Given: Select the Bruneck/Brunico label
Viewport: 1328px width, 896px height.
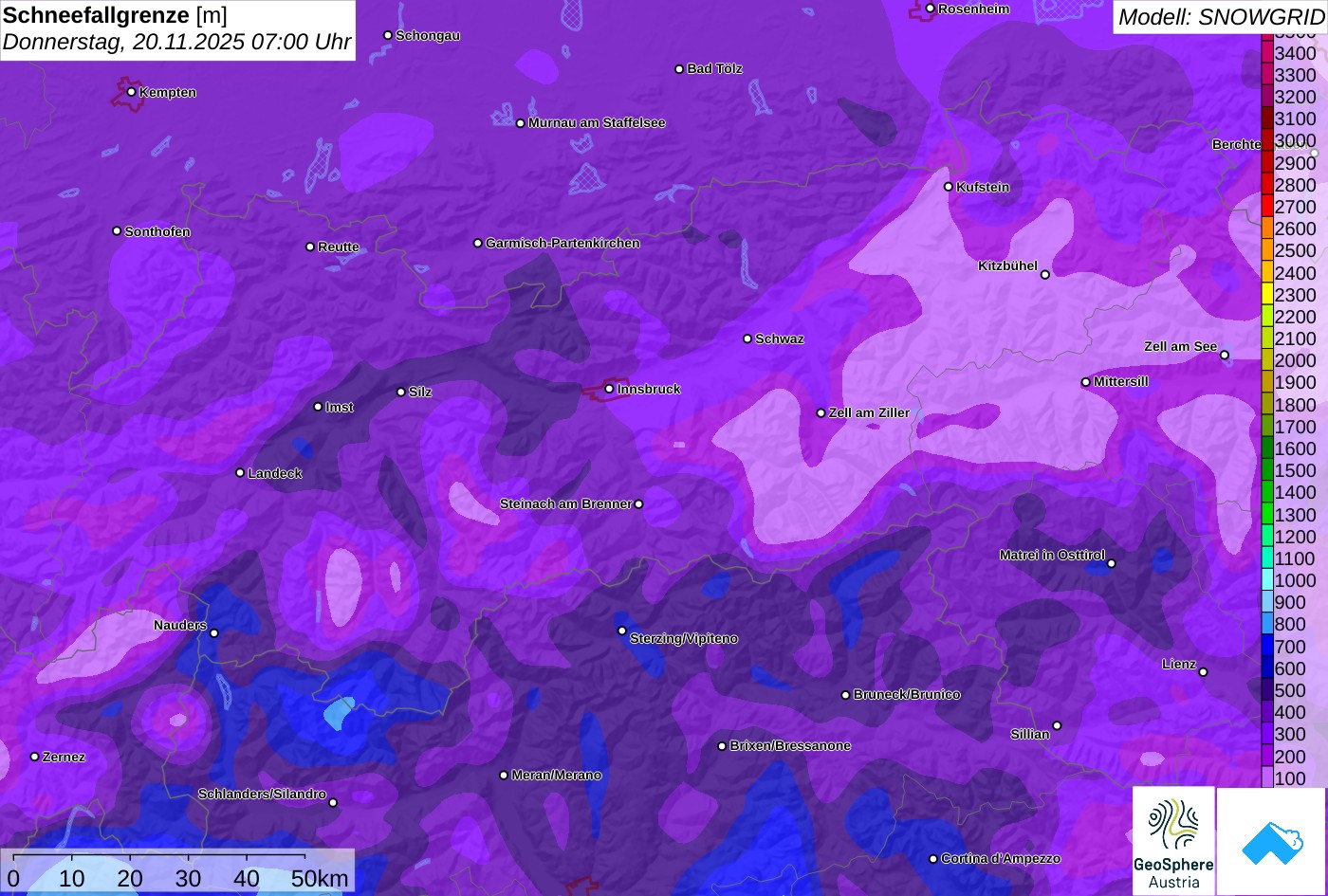Looking at the screenshot, I should point(907,694).
